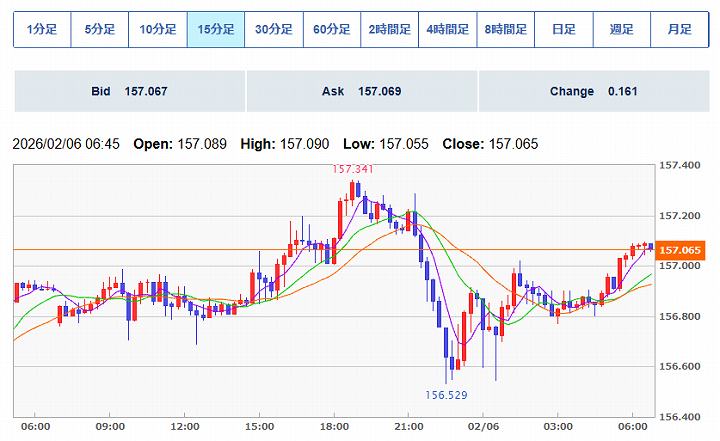Viewport: 720px width, 441px height.
Task: Select the 月足 monthly chart
Action: point(680,30)
